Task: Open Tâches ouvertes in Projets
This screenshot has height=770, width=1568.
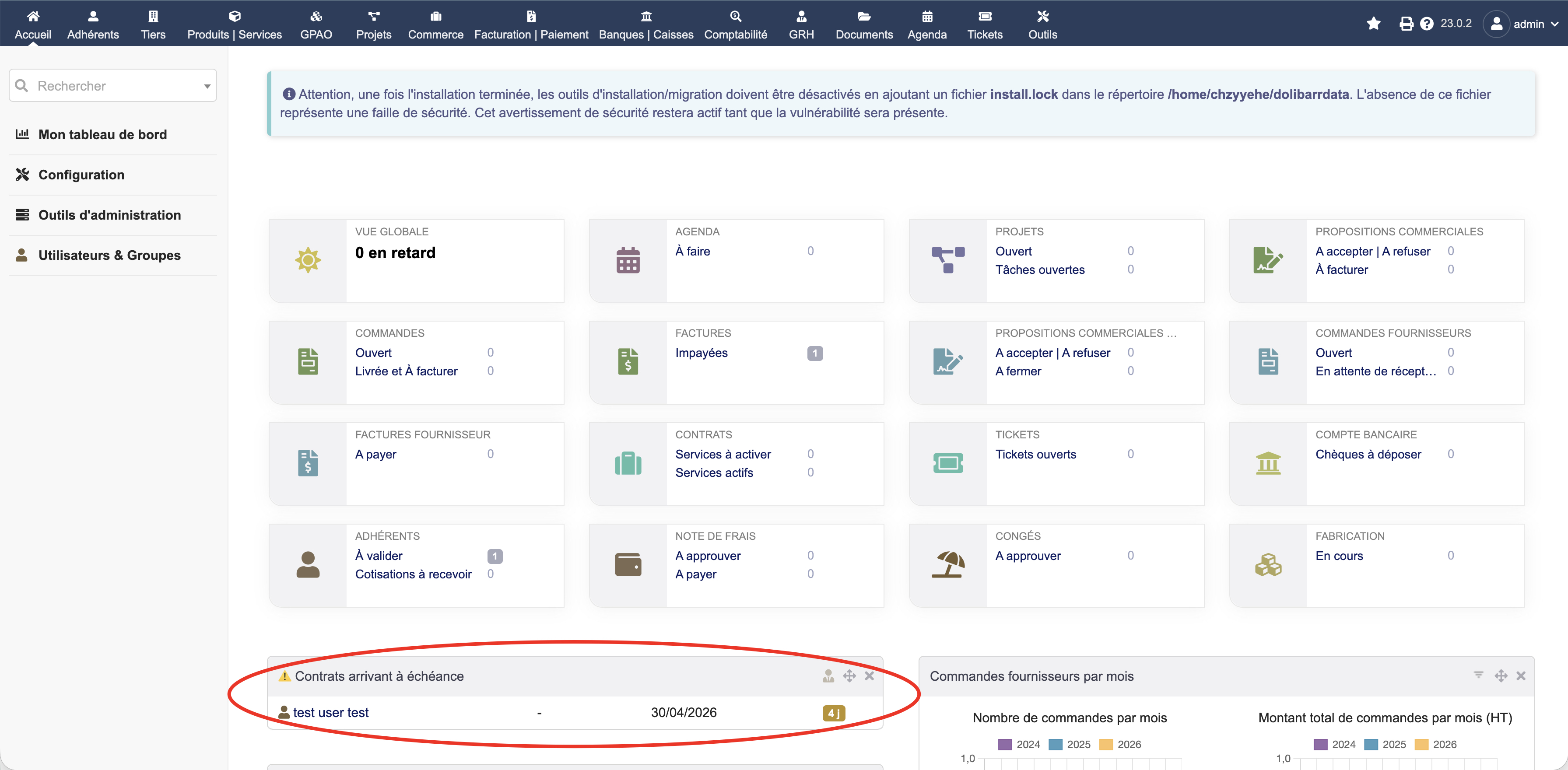Action: tap(1040, 269)
